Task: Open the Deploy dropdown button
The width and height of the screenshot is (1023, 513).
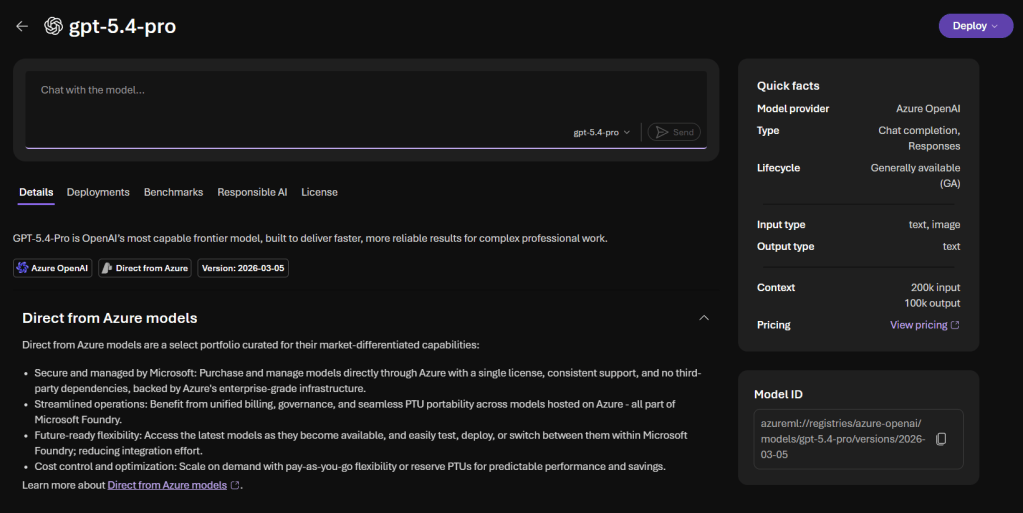Action: (x=975, y=26)
